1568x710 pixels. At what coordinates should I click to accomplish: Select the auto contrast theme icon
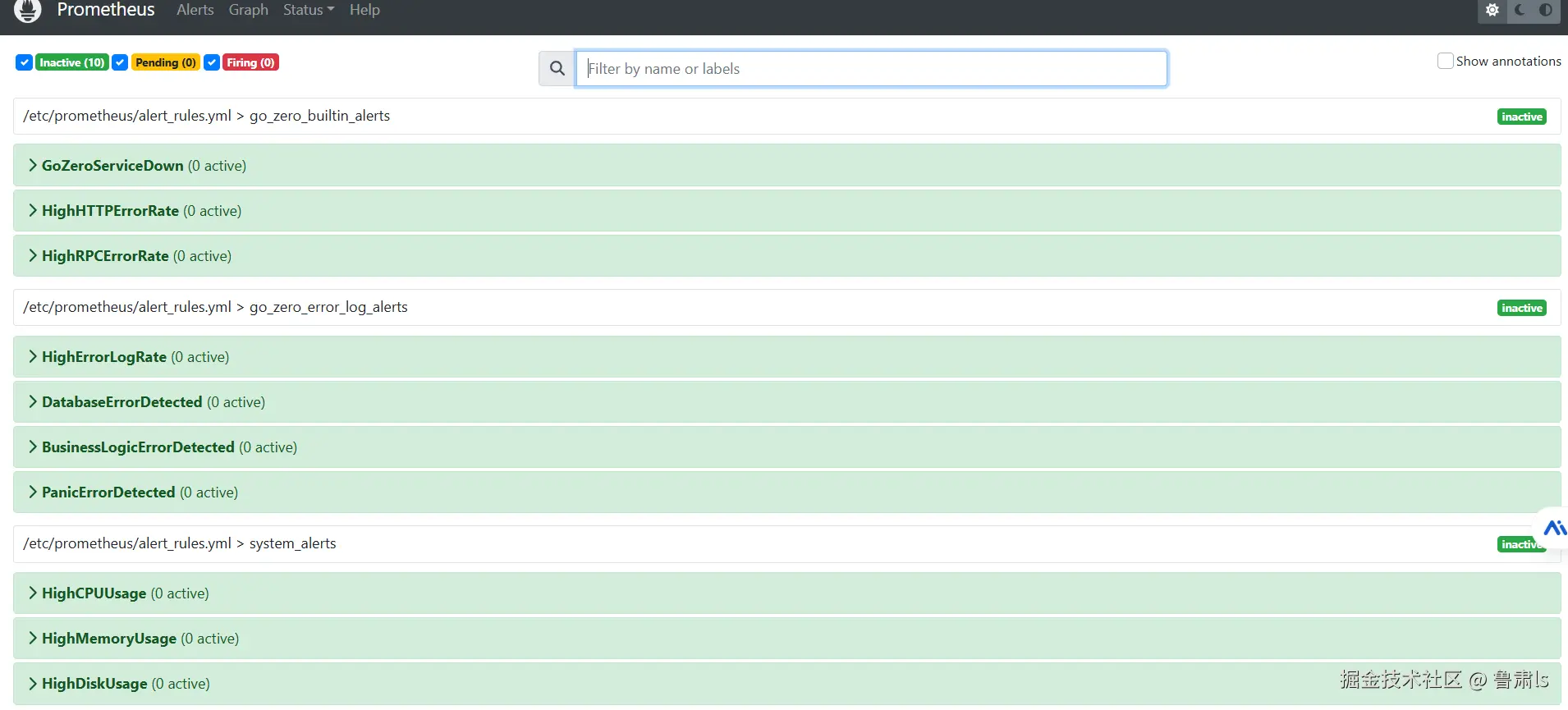pyautogui.click(x=1546, y=10)
